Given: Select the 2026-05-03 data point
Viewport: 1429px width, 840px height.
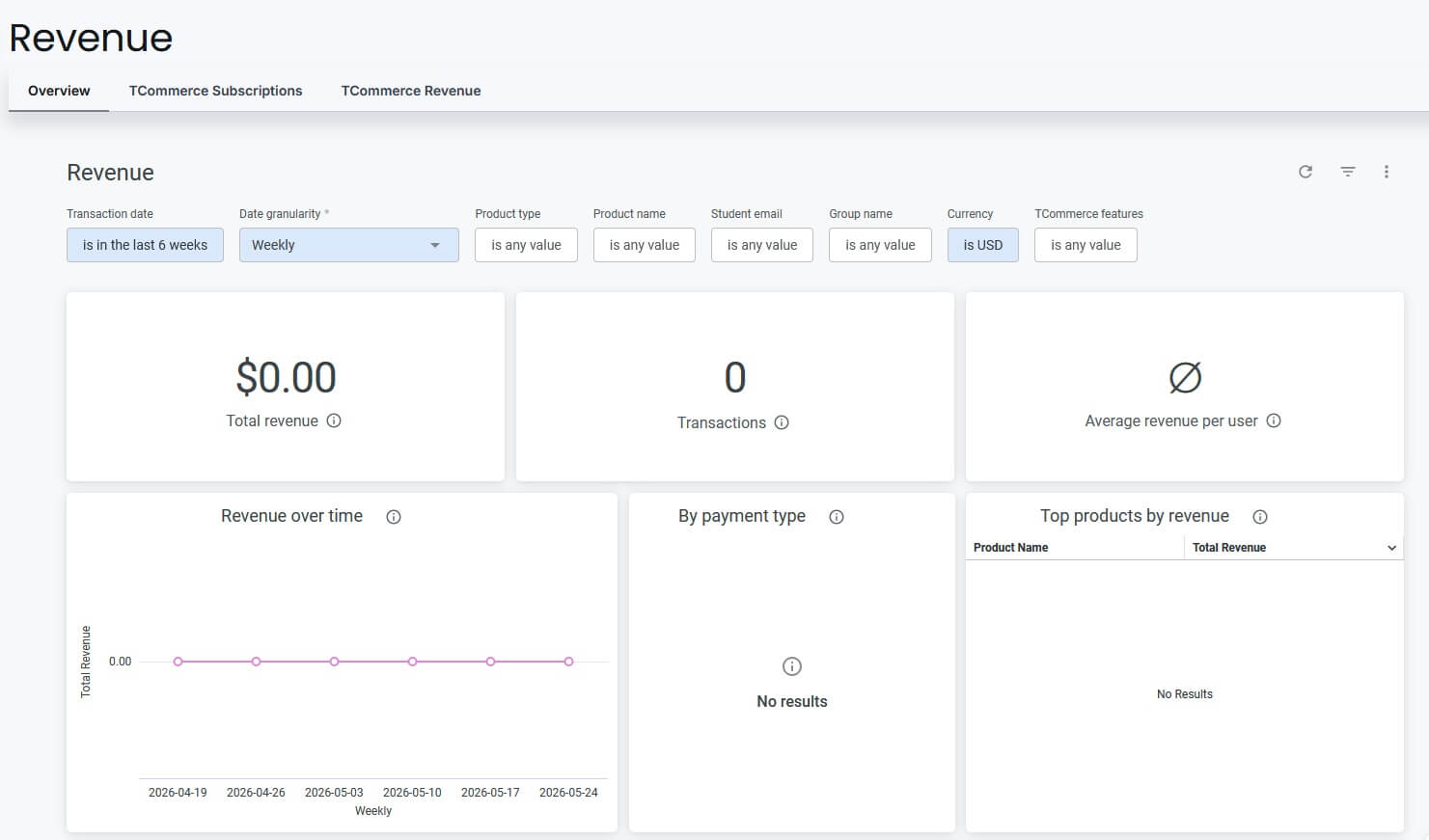Looking at the screenshot, I should [334, 662].
